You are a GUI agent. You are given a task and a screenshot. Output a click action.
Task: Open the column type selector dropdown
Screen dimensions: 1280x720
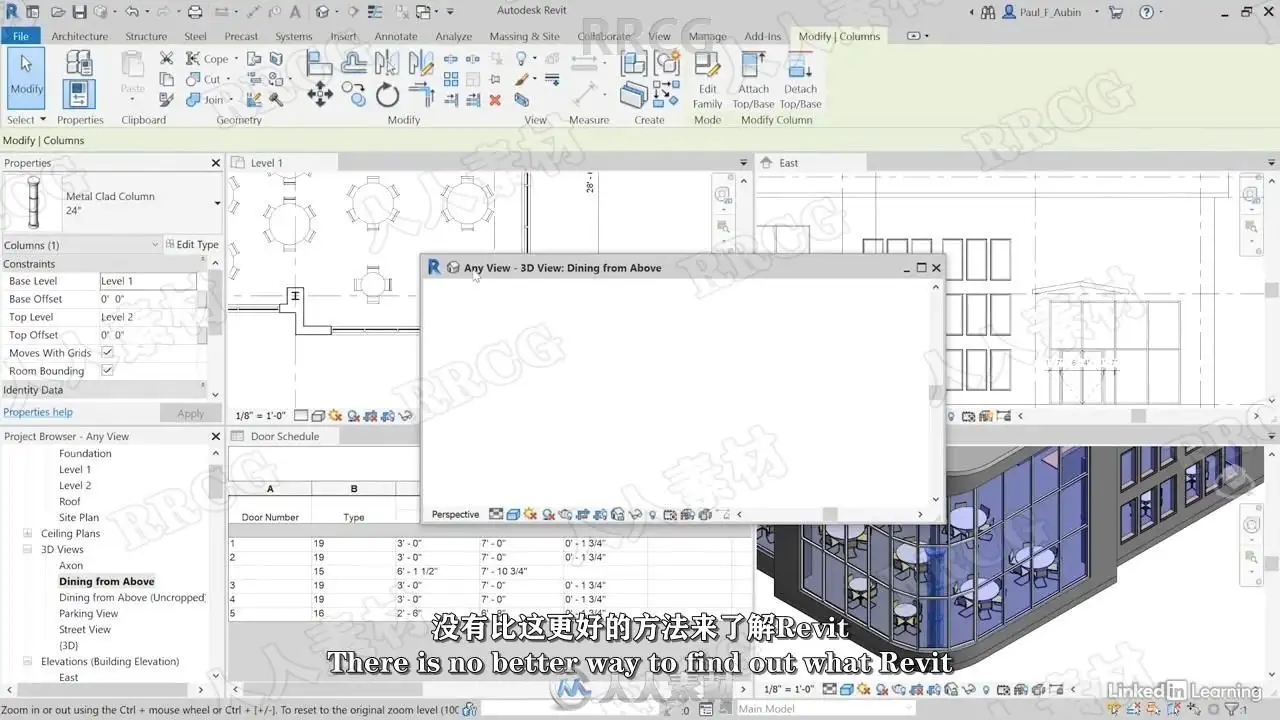[217, 203]
